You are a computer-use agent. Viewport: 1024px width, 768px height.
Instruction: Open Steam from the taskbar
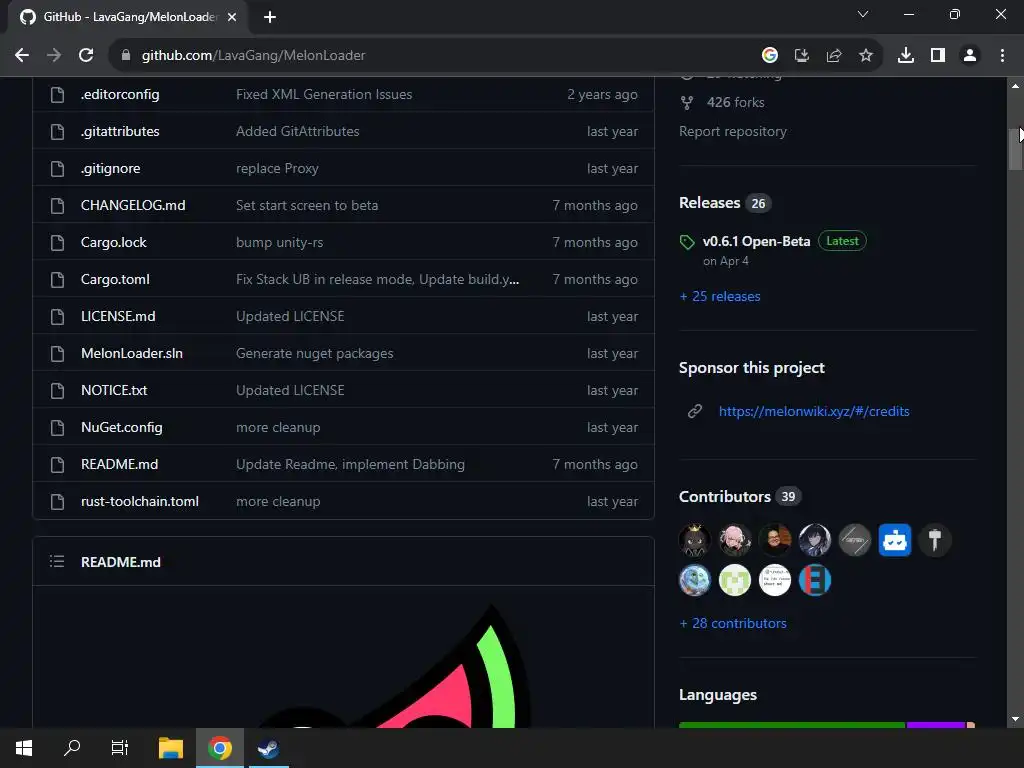pyautogui.click(x=268, y=748)
